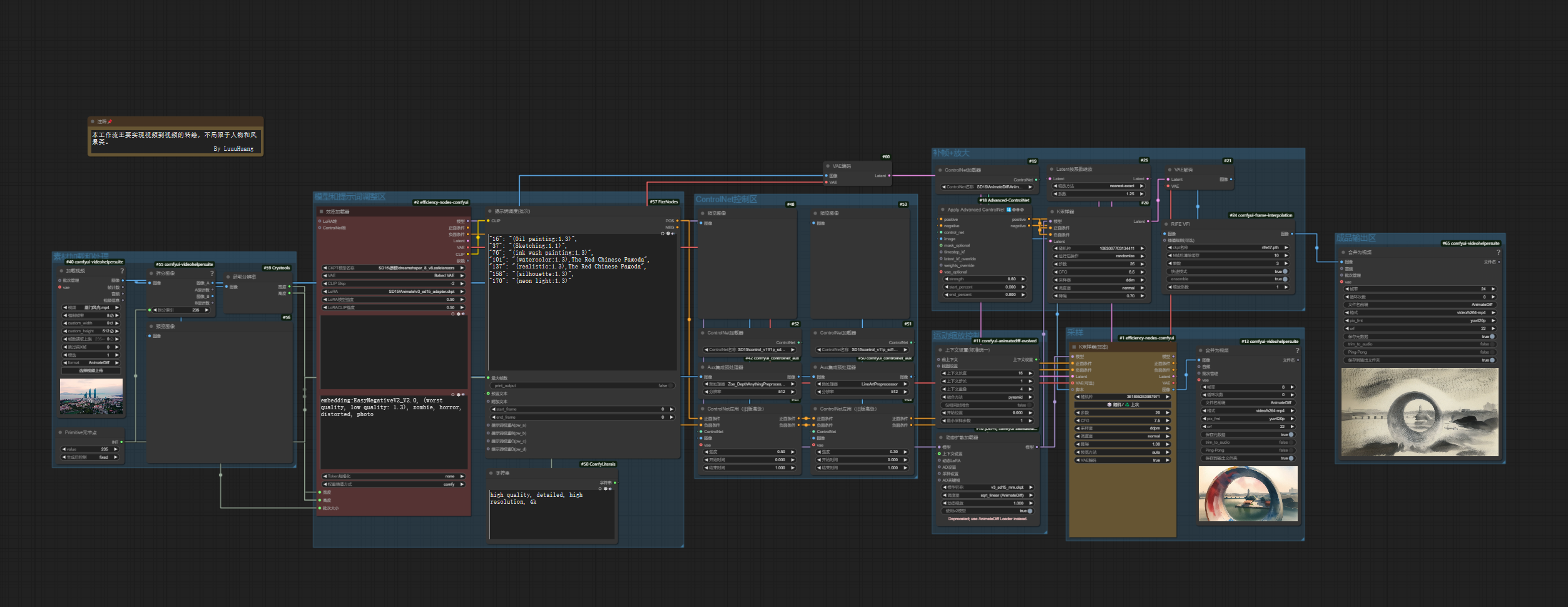Image resolution: width=1568 pixels, height=607 pixels.
Task: Click the INT output port of Primitive元节点
Action: coord(121,442)
